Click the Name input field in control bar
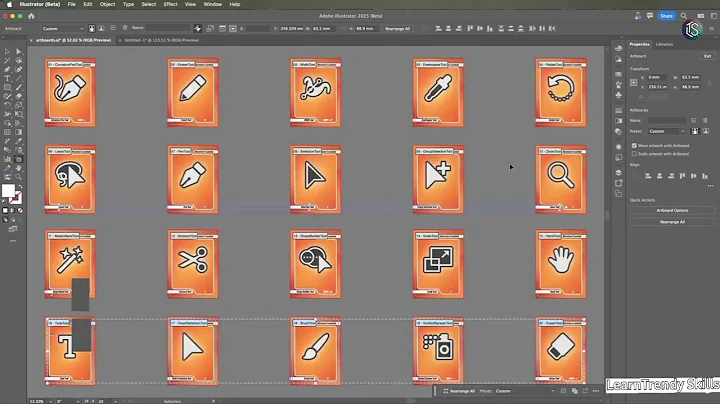 click(x=168, y=28)
